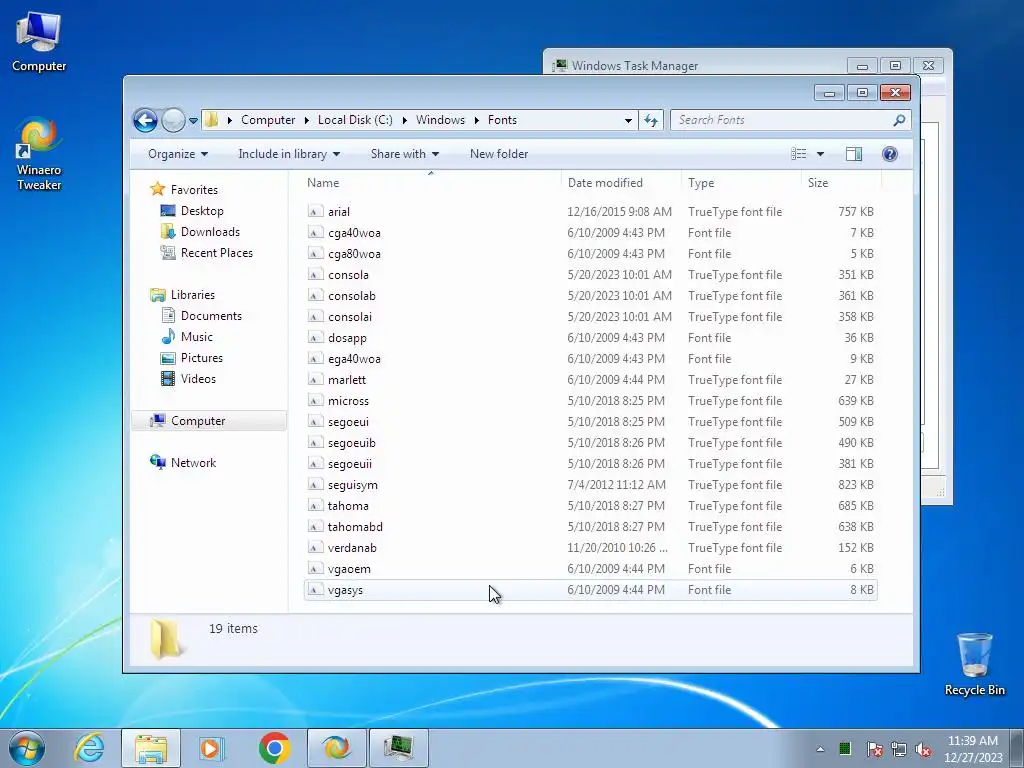The width and height of the screenshot is (1024, 768).
Task: Select the consolab file name
Action: tap(351, 296)
